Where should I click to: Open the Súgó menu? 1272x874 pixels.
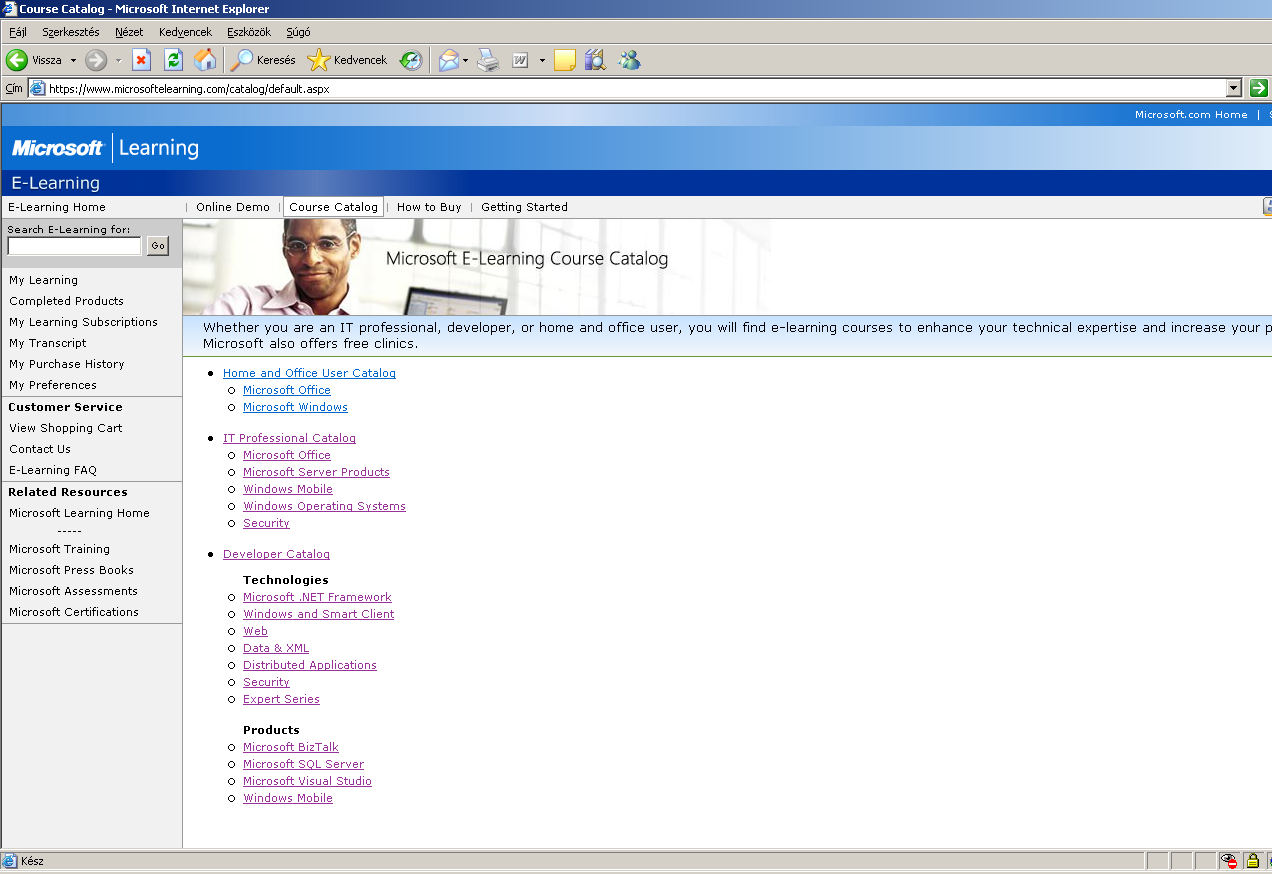(x=298, y=32)
